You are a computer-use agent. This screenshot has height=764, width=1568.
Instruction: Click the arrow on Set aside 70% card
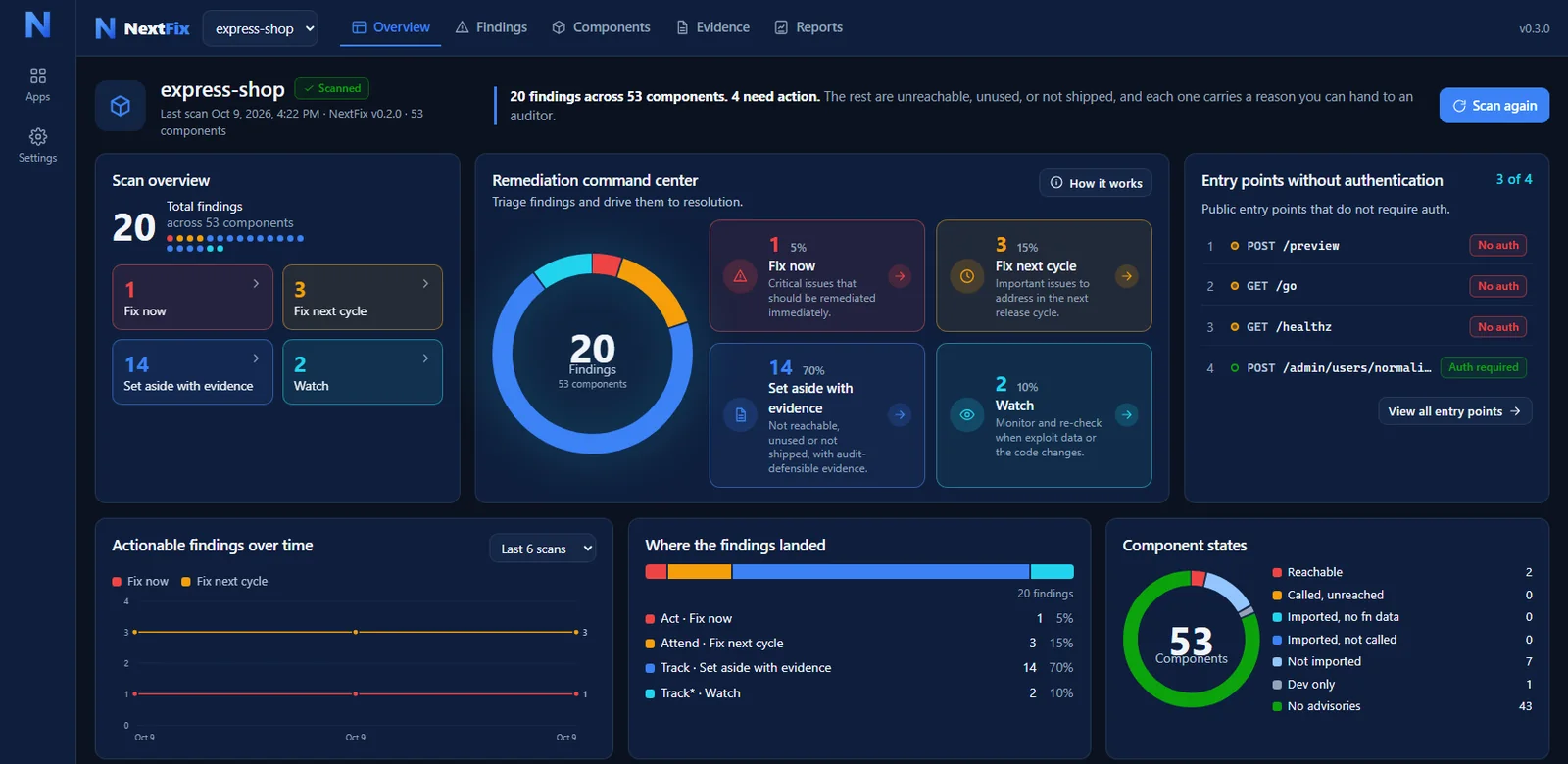point(900,415)
